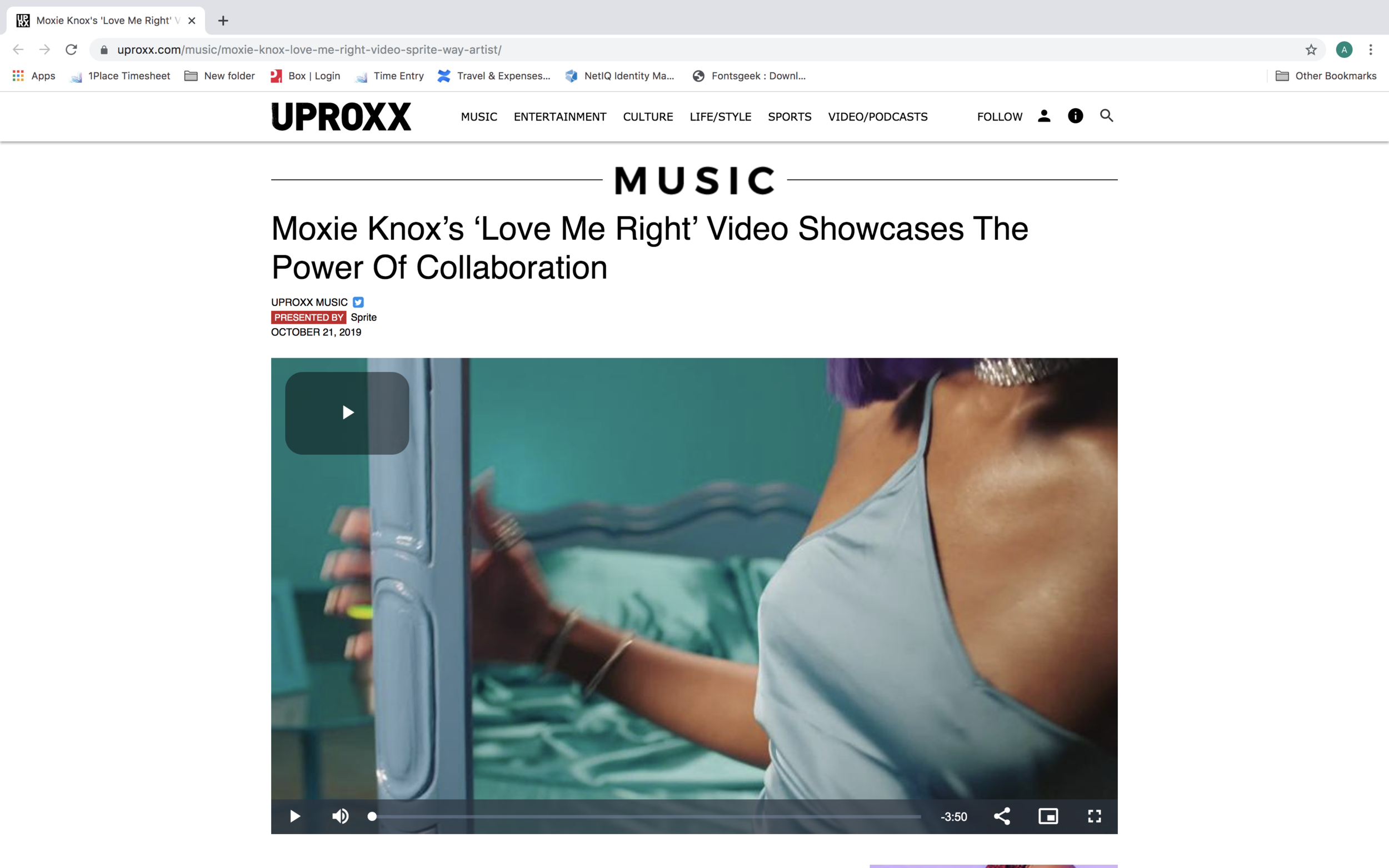Open the UPROXX user account icon
Screen dimensions: 1389x868
point(1044,116)
